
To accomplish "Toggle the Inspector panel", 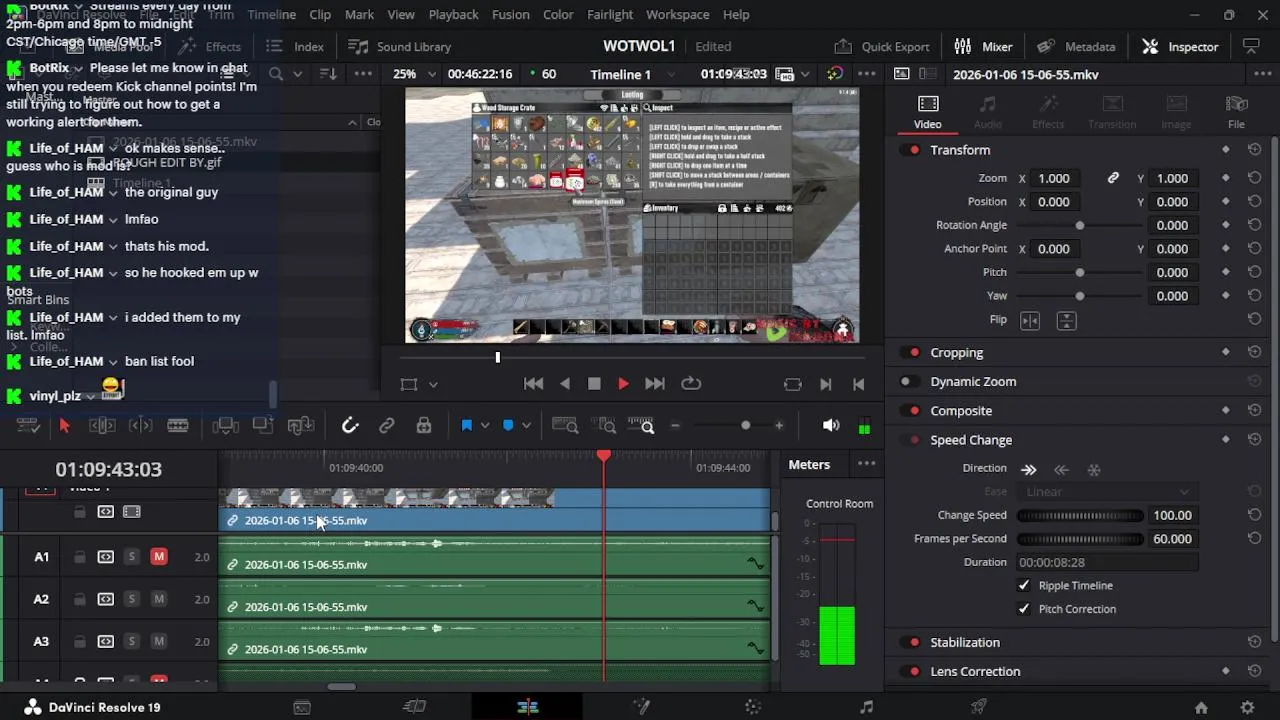I will tap(1180, 47).
